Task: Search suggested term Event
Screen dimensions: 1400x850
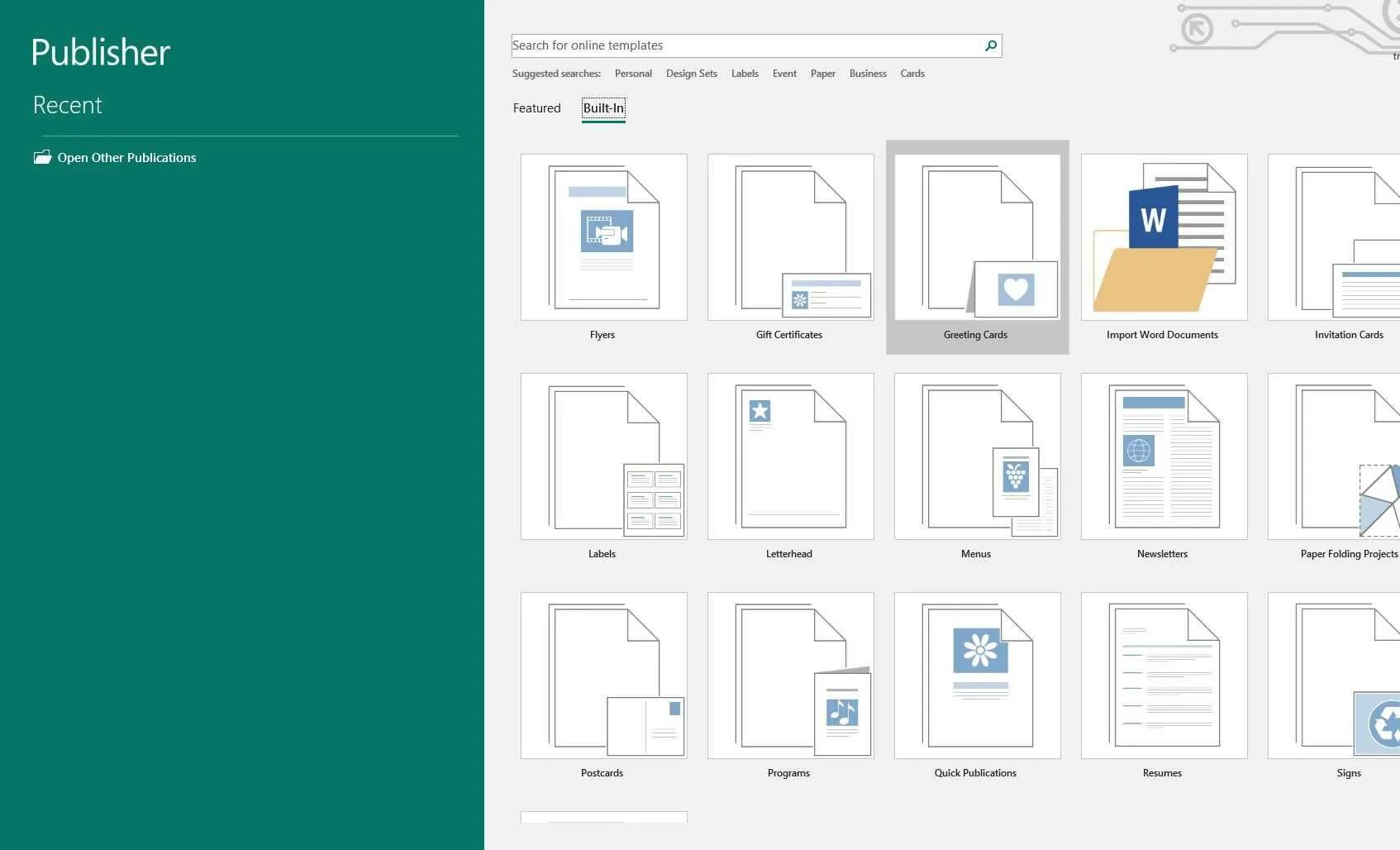Action: [784, 74]
